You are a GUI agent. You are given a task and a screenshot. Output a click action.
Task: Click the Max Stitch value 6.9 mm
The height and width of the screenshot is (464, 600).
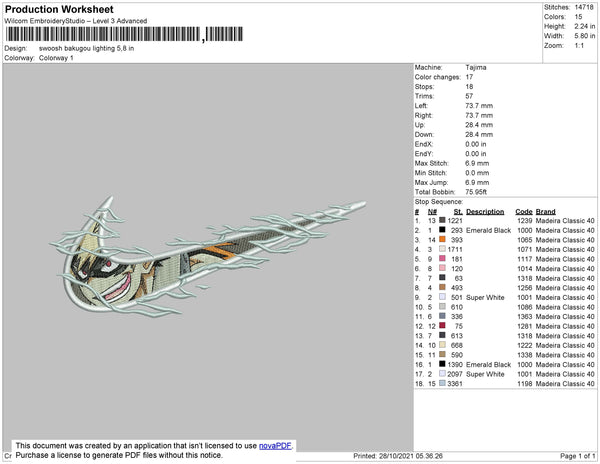477,163
